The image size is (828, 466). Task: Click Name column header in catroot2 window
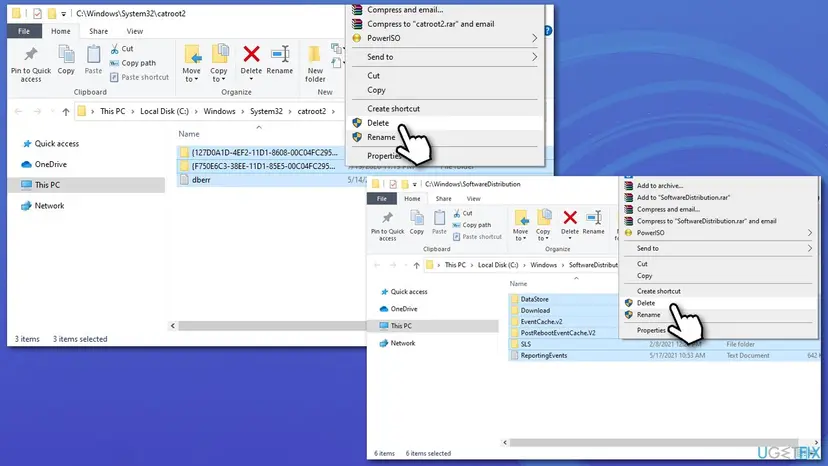189,134
